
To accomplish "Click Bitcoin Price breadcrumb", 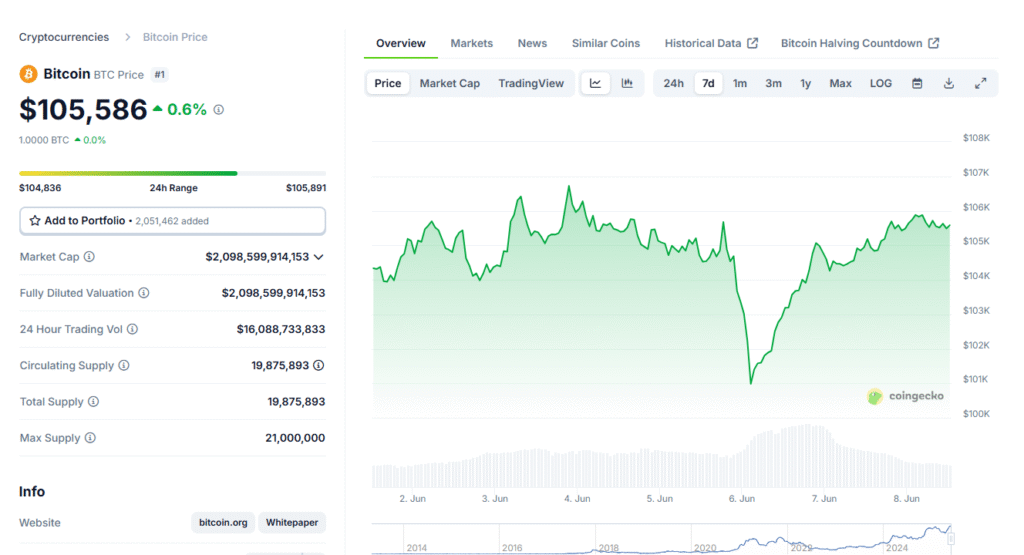I will point(175,37).
